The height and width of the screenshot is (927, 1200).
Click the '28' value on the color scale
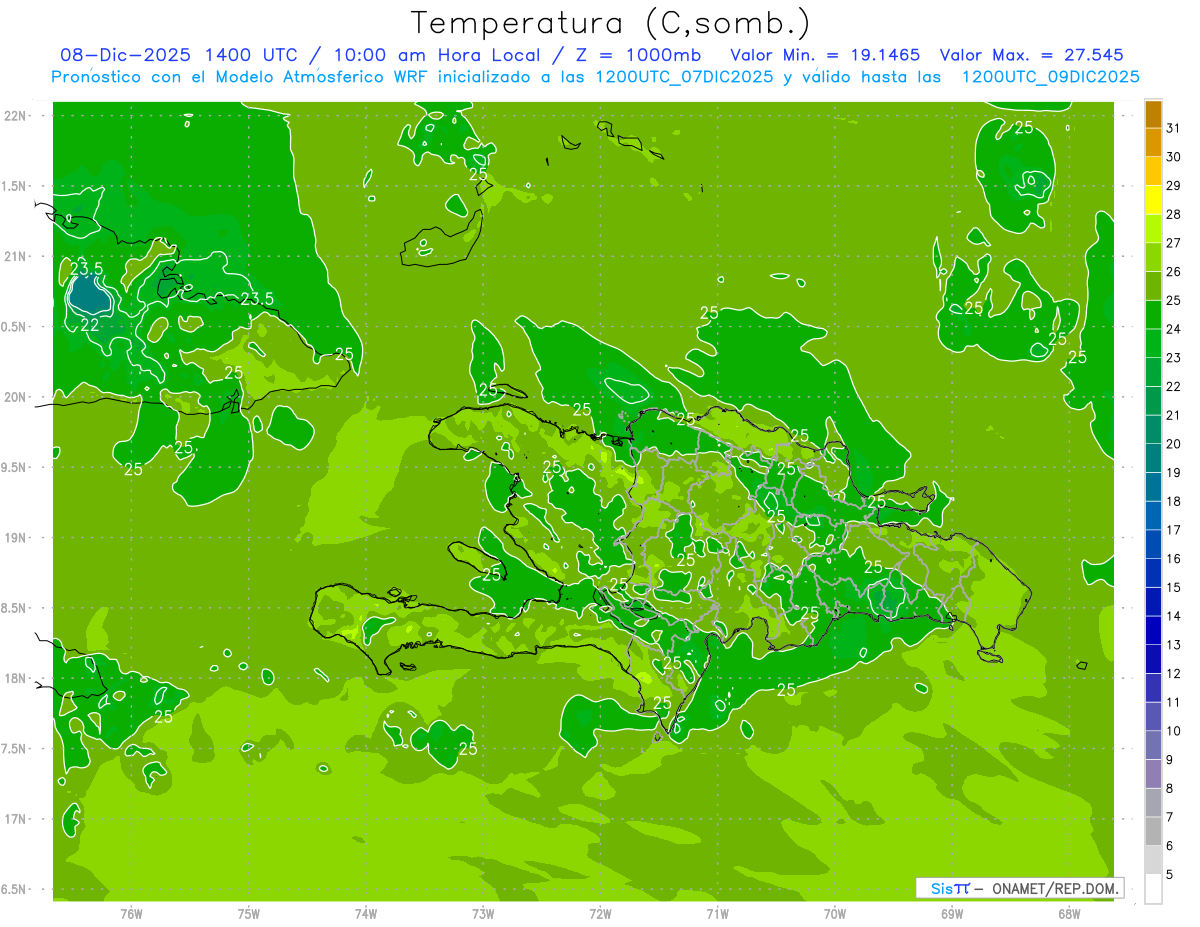[1173, 214]
